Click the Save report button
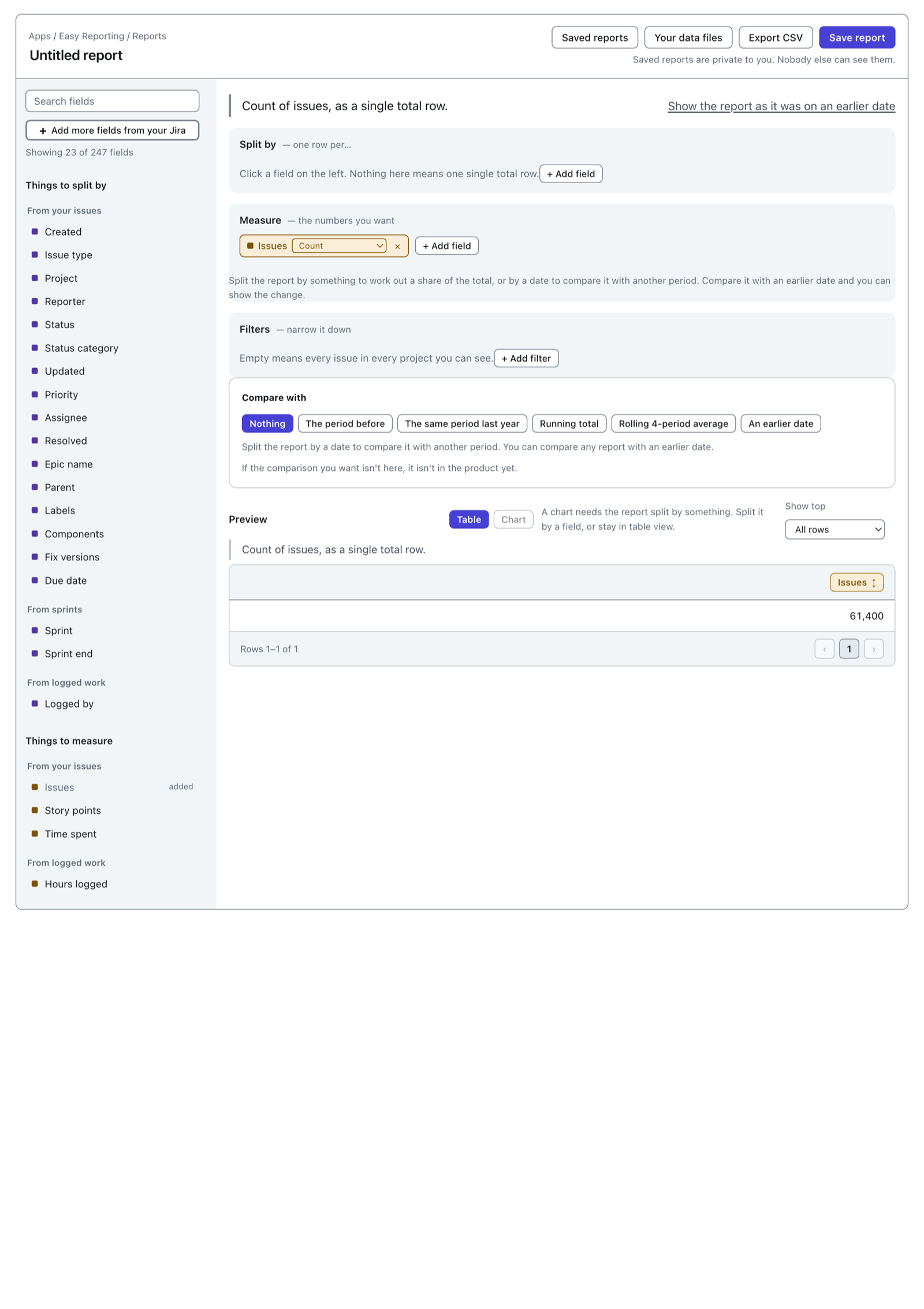Image resolution: width=924 pixels, height=1309 pixels. [856, 38]
